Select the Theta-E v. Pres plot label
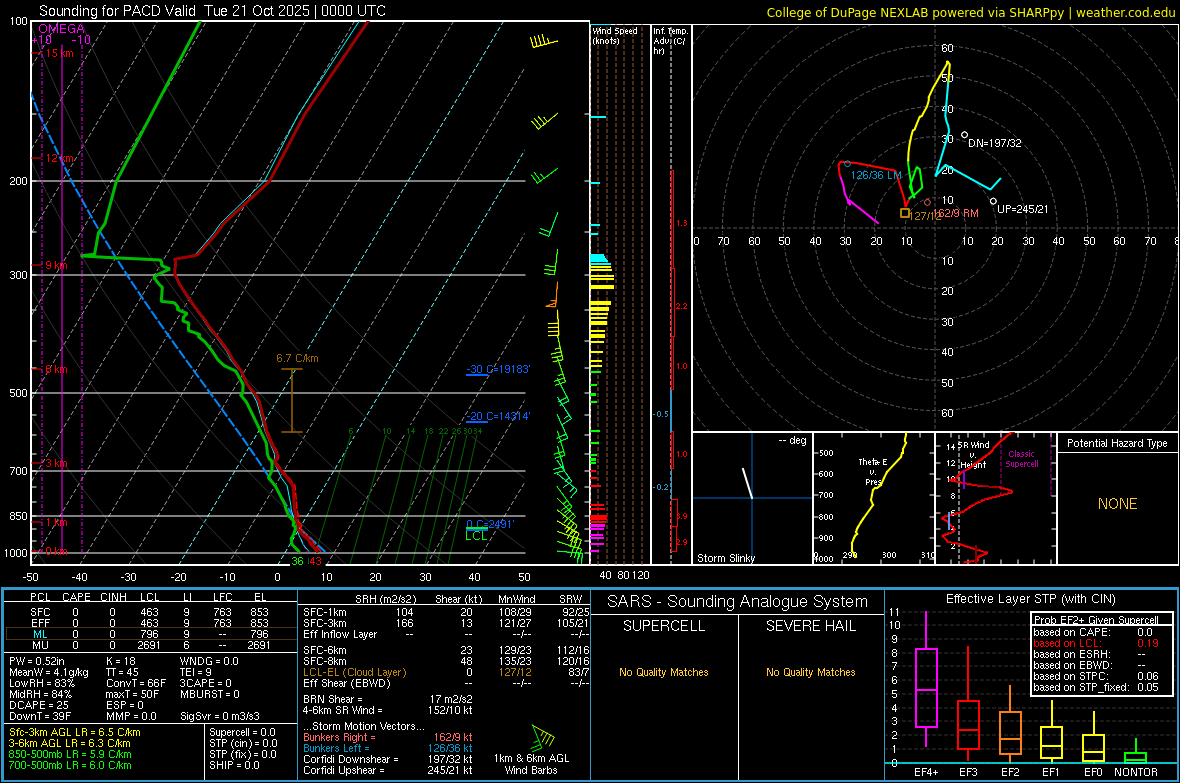 873,471
